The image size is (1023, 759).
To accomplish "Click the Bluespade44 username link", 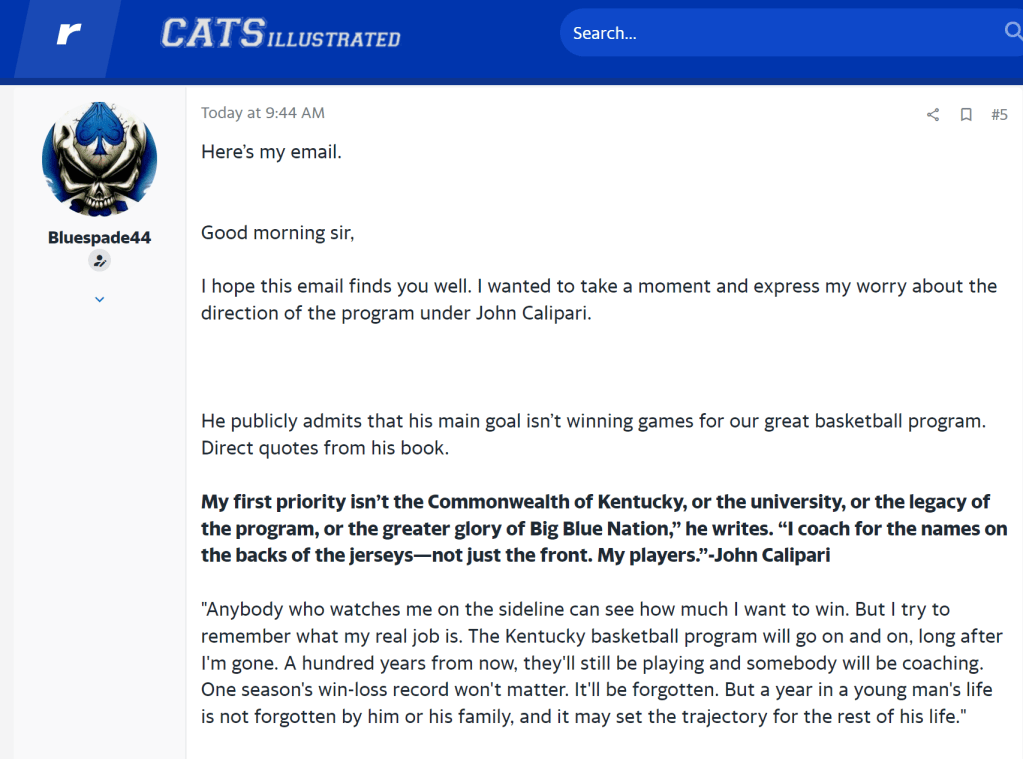I will (99, 237).
